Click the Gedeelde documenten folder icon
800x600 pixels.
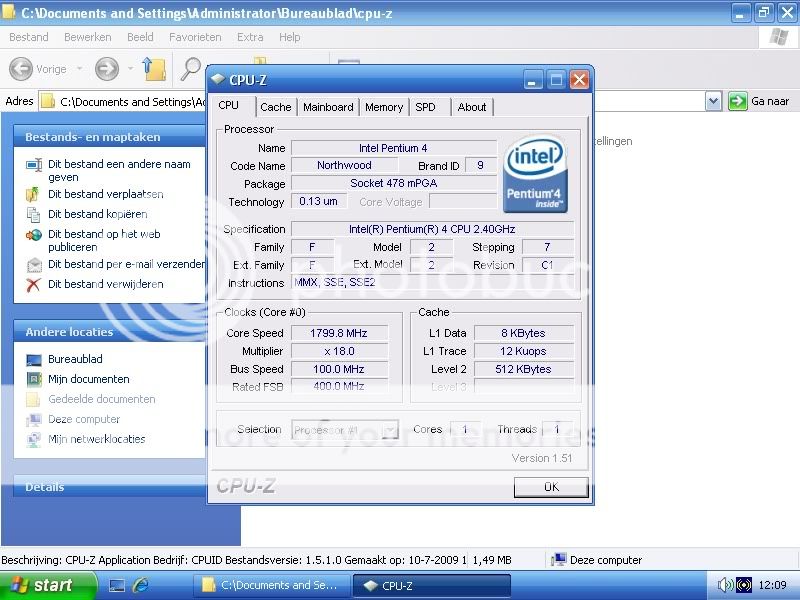point(33,399)
